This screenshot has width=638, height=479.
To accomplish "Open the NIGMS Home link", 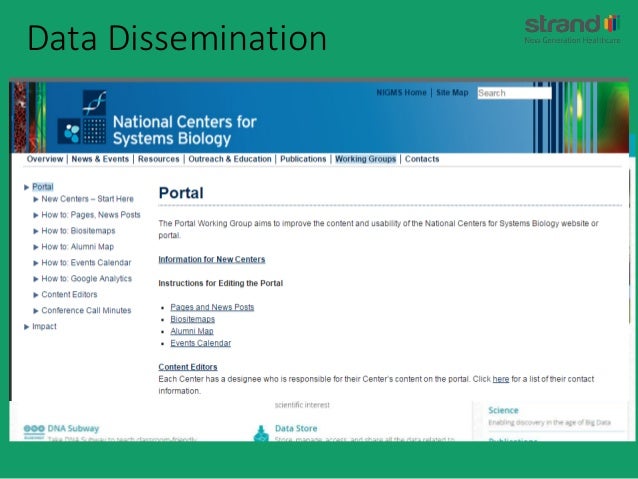I will 401,92.
